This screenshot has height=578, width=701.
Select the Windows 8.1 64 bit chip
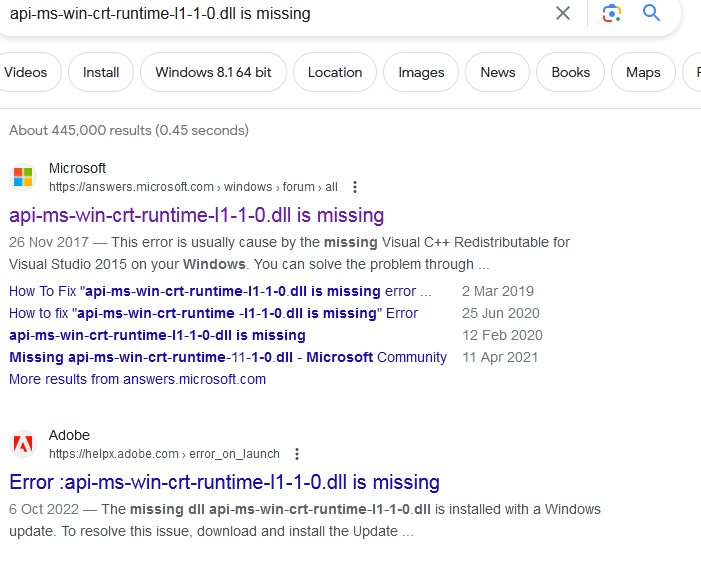(x=213, y=72)
